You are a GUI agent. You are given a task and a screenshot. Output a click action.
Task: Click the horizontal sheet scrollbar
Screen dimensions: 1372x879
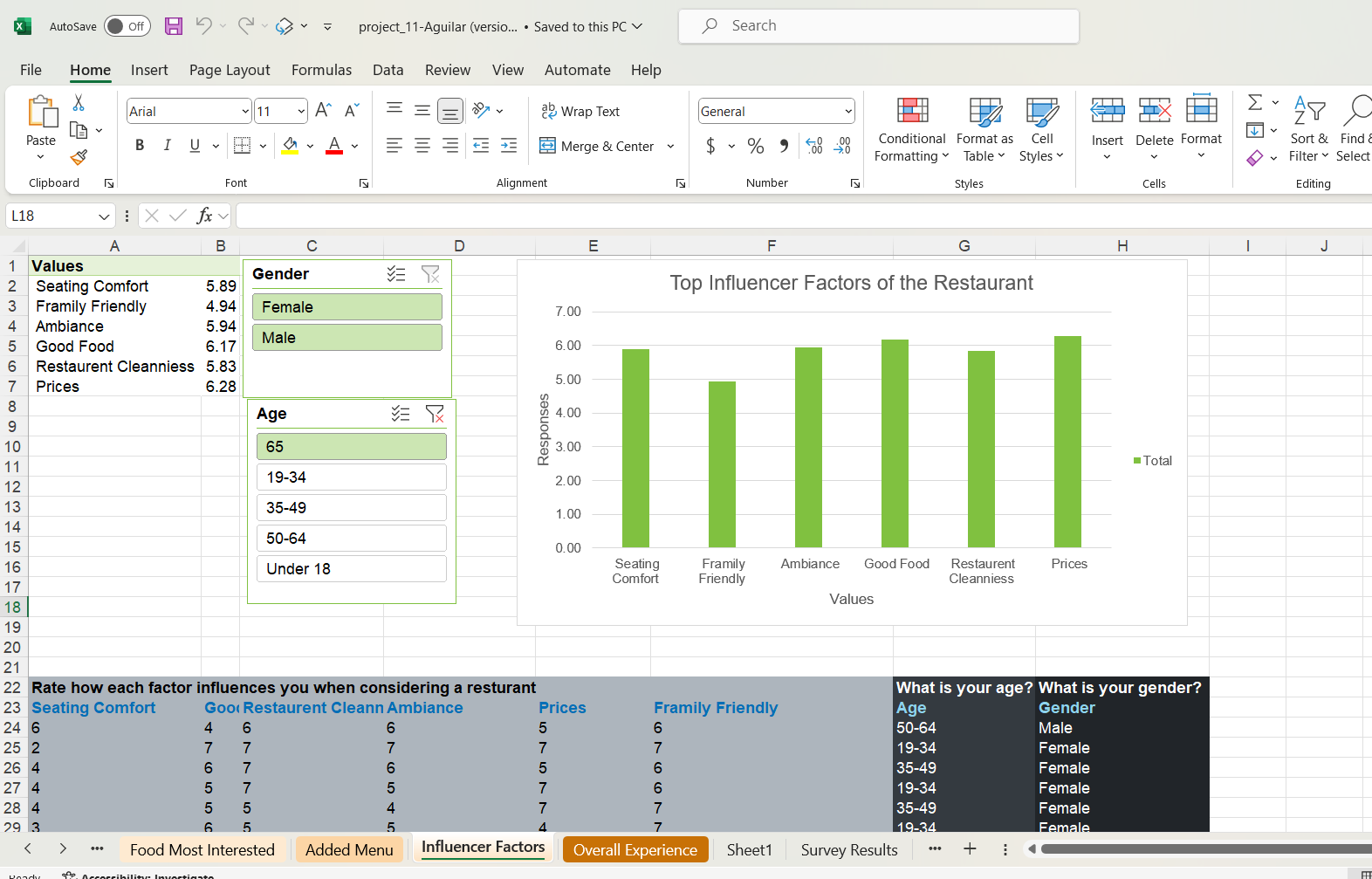coord(1204,848)
